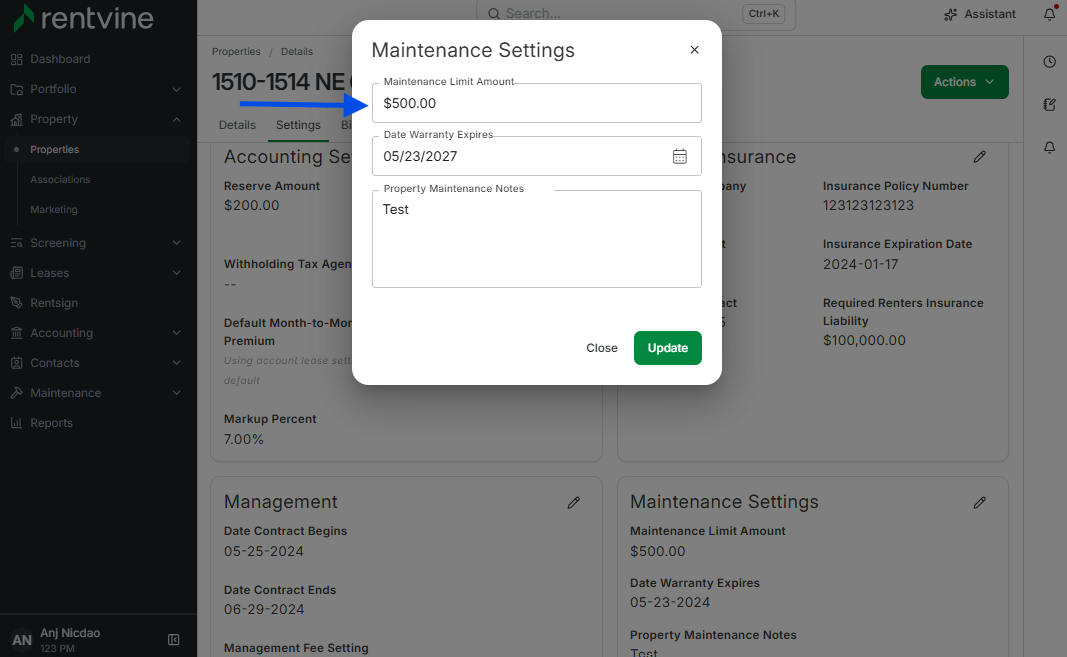Click the Portfolio folder icon
Image resolution: width=1067 pixels, height=657 pixels.
16,89
